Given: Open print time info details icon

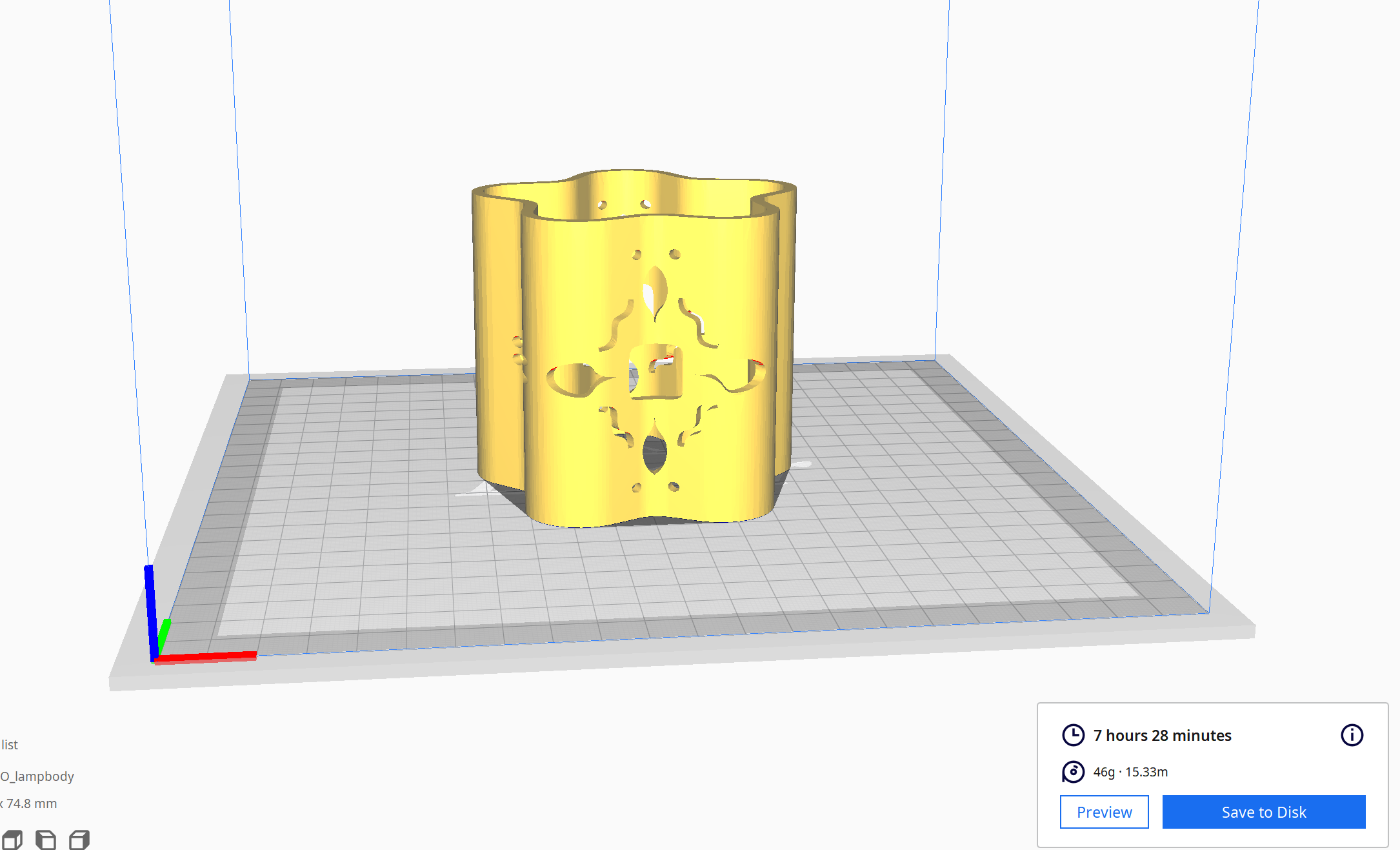Looking at the screenshot, I should pyautogui.click(x=1352, y=735).
